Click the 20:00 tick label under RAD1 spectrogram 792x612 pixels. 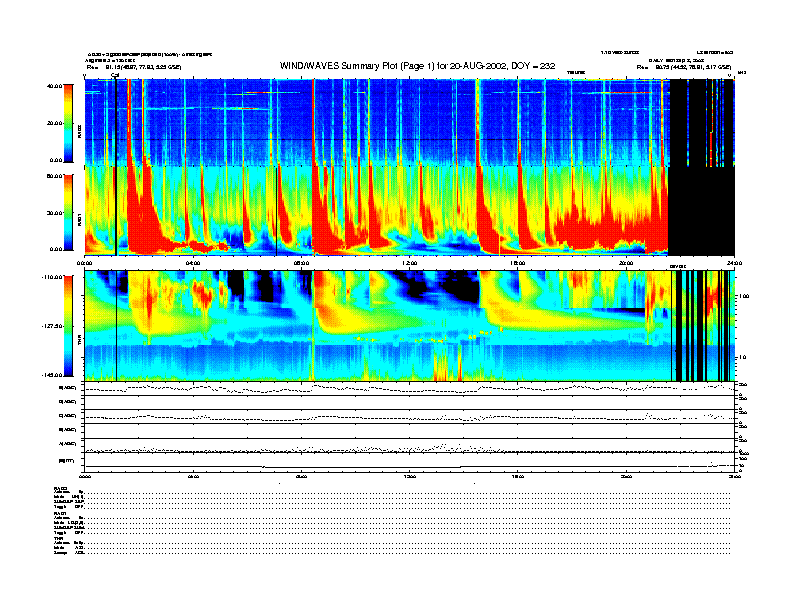[626, 263]
